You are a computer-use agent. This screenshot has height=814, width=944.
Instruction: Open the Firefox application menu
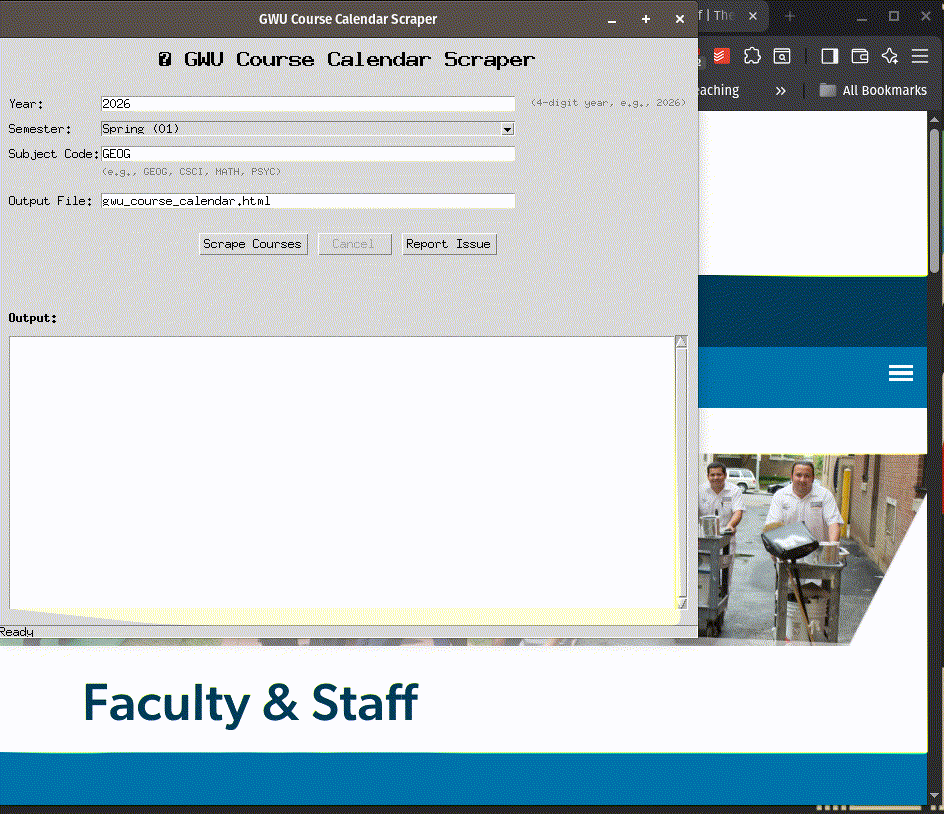click(x=919, y=55)
